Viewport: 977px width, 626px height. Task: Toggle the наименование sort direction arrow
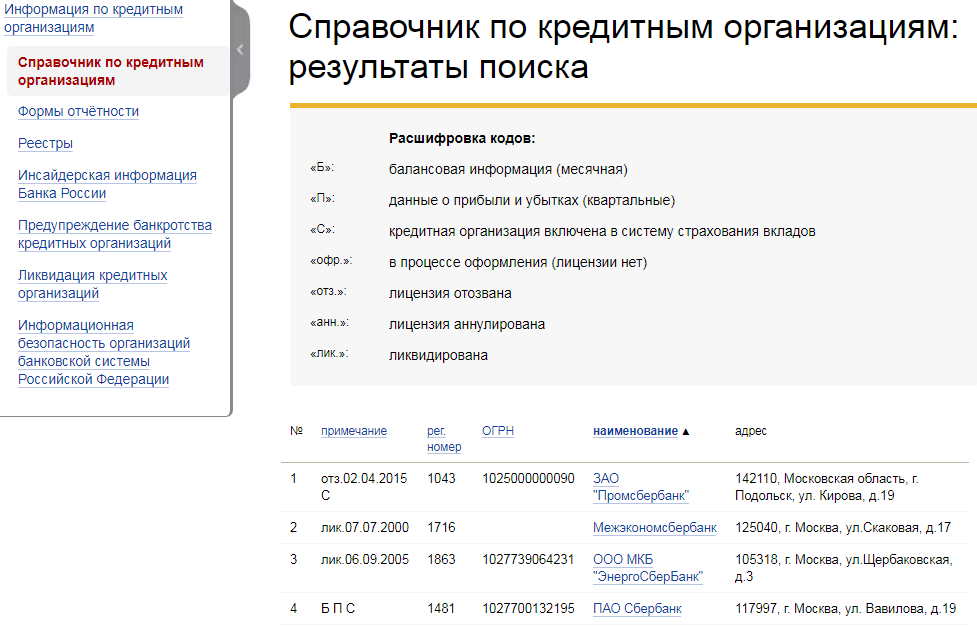tap(687, 431)
